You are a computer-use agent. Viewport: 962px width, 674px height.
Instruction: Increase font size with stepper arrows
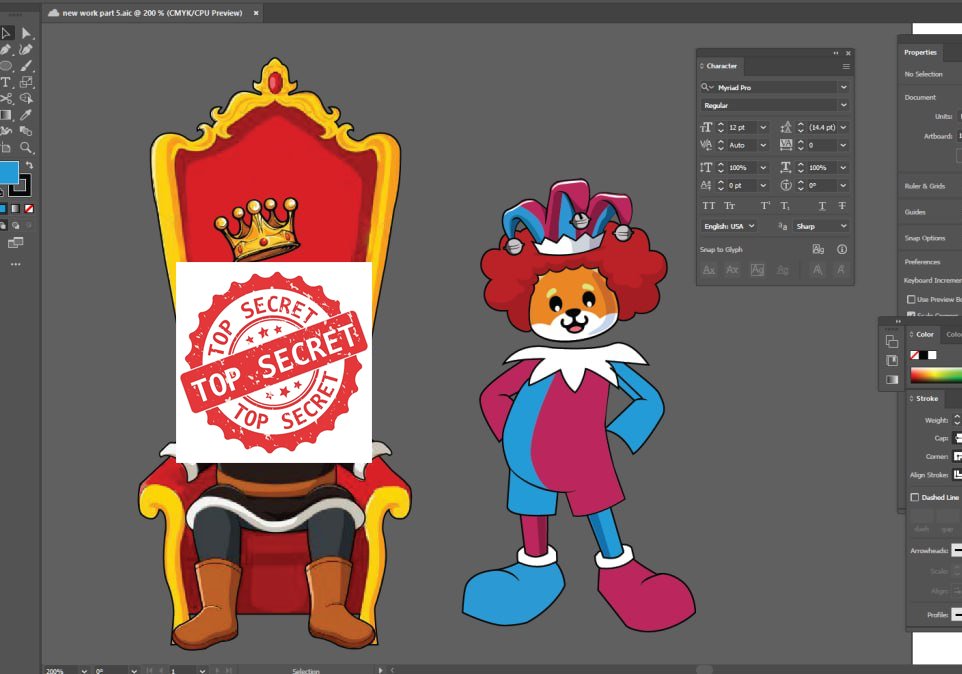(x=721, y=124)
